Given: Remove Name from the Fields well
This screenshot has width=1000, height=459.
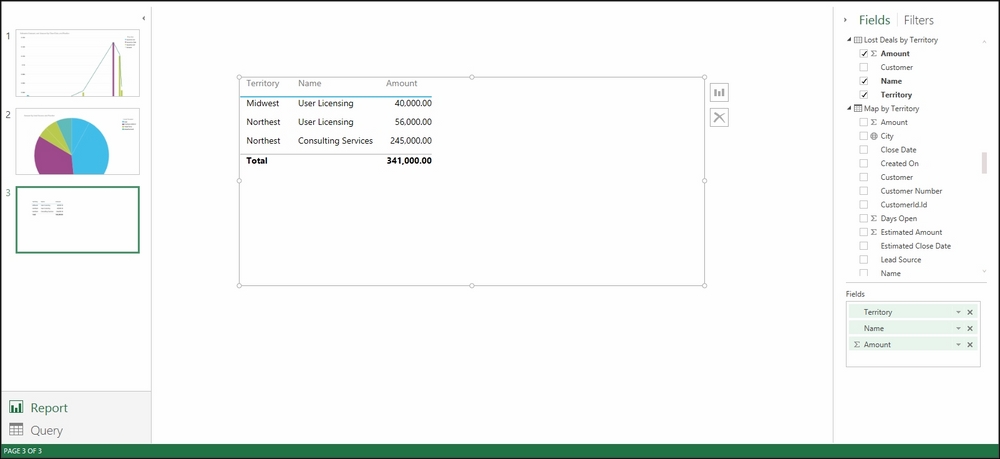Looking at the screenshot, I should (970, 328).
